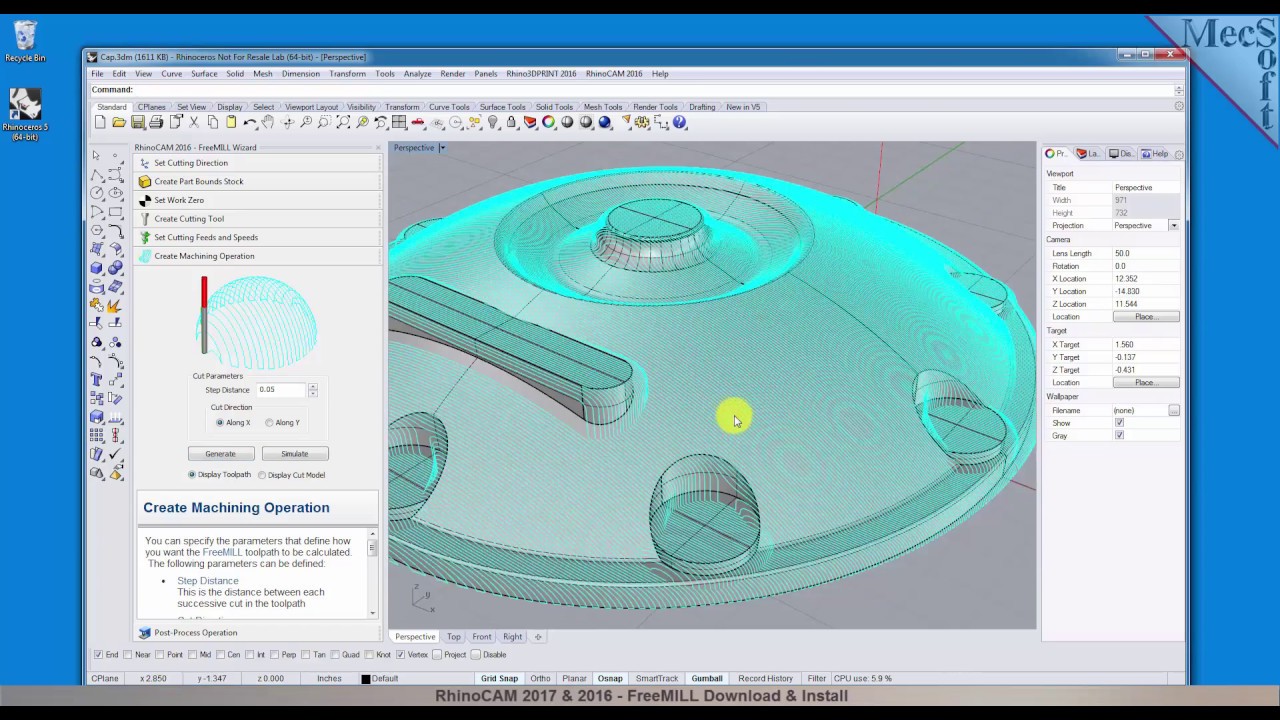Expand the Set Work Zero step
Screen dimensions: 1280x720
[258, 200]
